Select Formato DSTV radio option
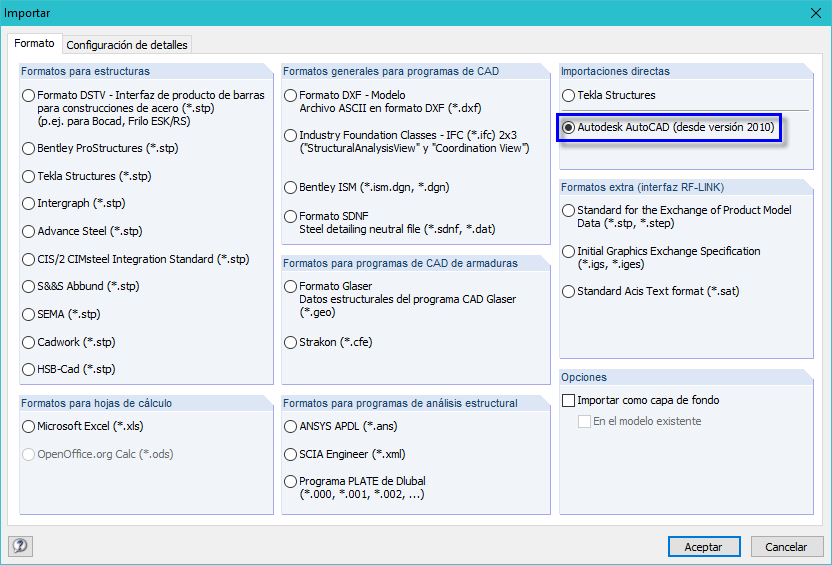The width and height of the screenshot is (832, 565). (29, 95)
